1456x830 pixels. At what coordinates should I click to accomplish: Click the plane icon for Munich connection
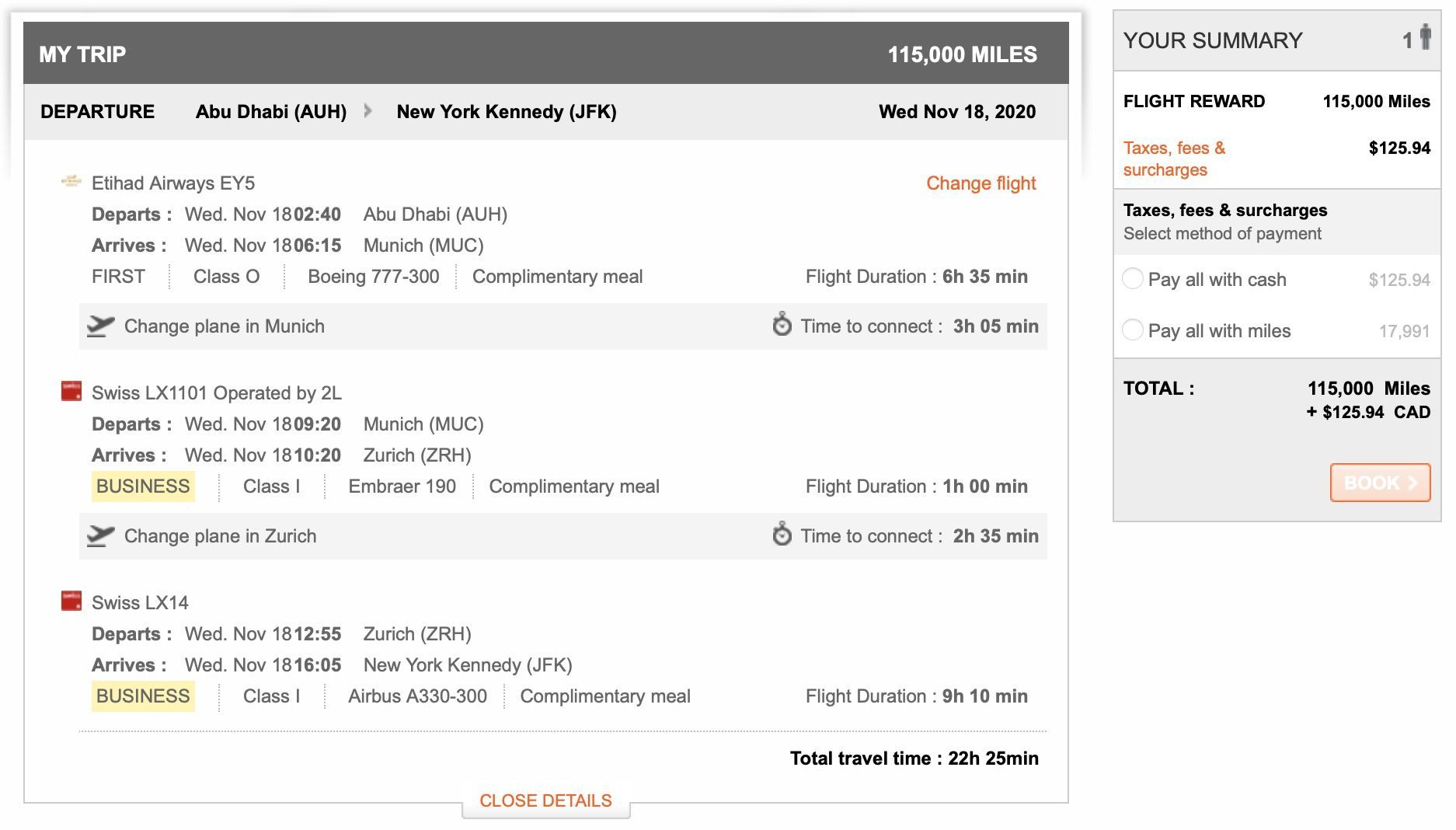(x=100, y=326)
